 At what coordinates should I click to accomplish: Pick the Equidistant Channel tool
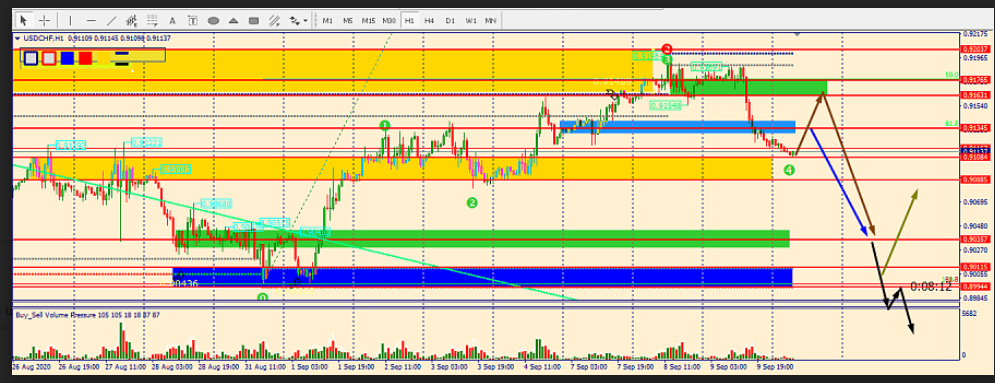point(132,20)
